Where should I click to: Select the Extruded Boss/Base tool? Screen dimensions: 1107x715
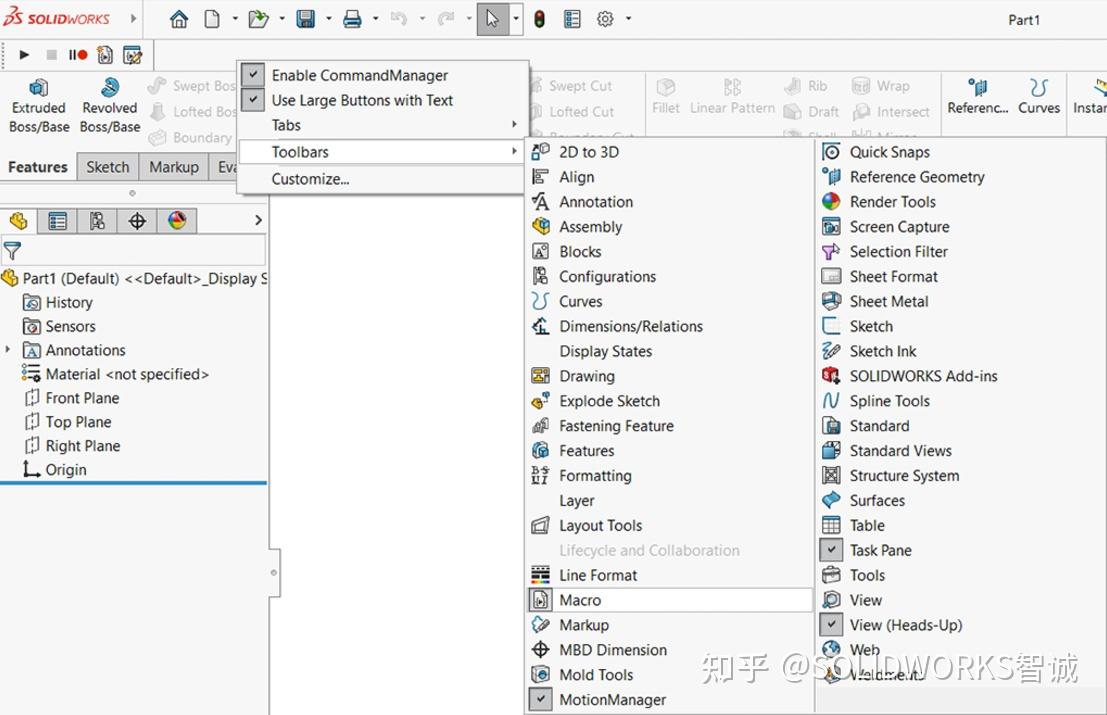(38, 106)
